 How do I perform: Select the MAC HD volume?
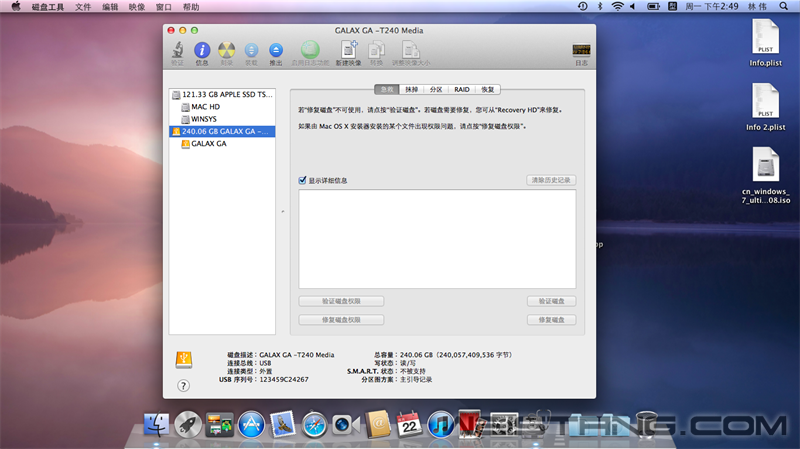[x=205, y=106]
